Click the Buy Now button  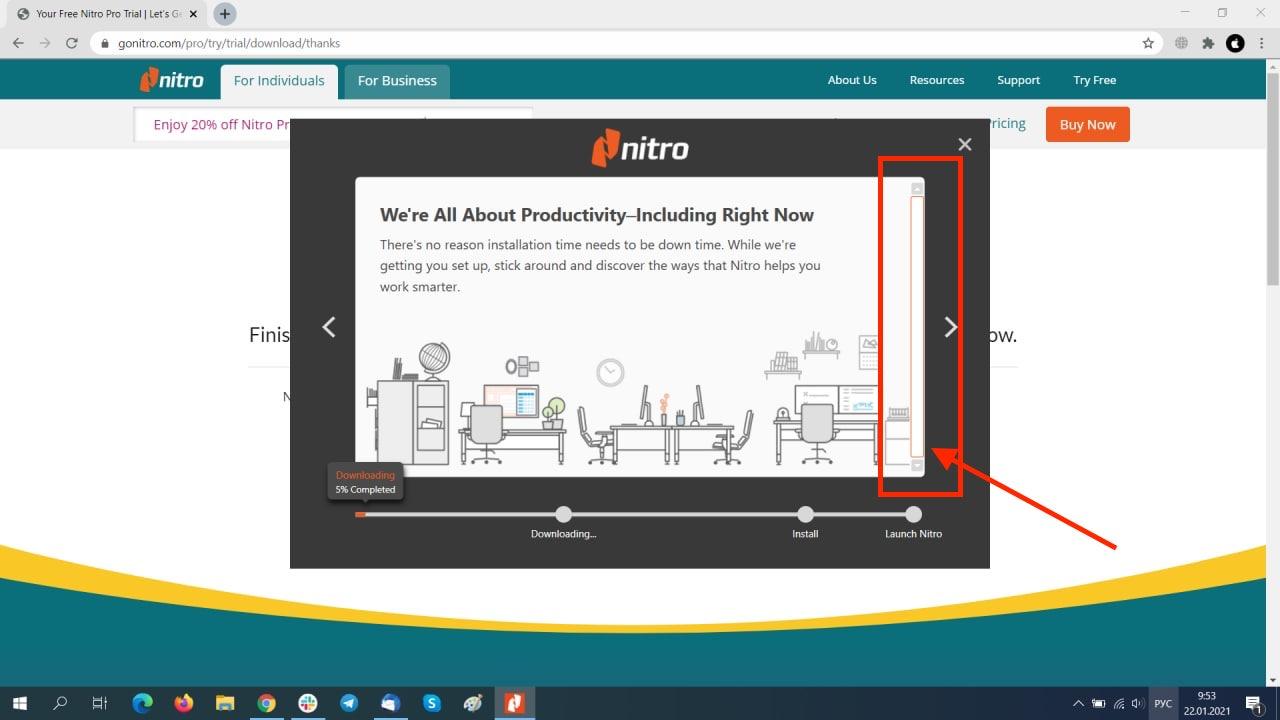coord(1087,125)
